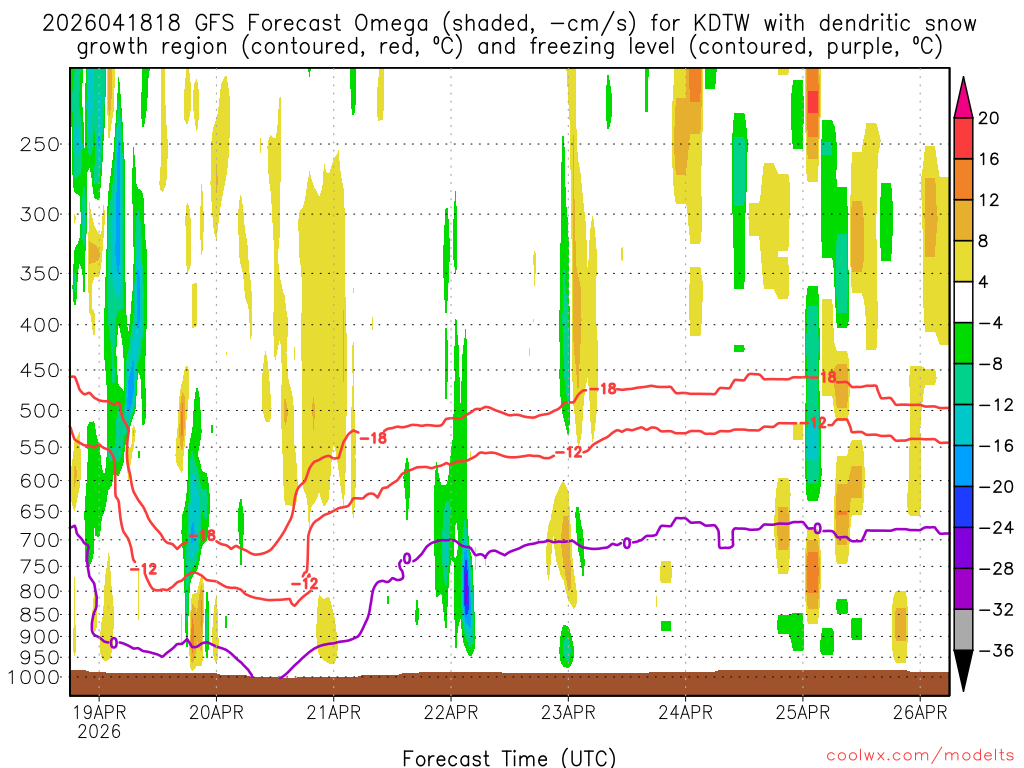Open the coolwx.com/modelts link
Image resolution: width=1024 pixels, height=768 pixels.
920,756
